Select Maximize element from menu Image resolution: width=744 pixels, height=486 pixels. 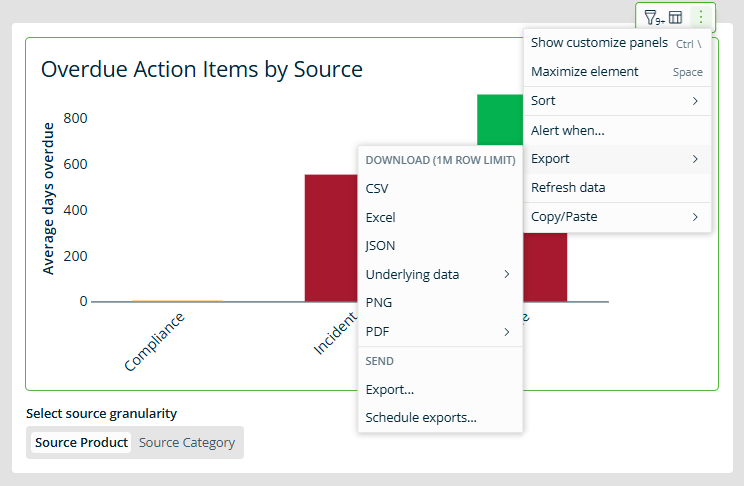click(585, 72)
